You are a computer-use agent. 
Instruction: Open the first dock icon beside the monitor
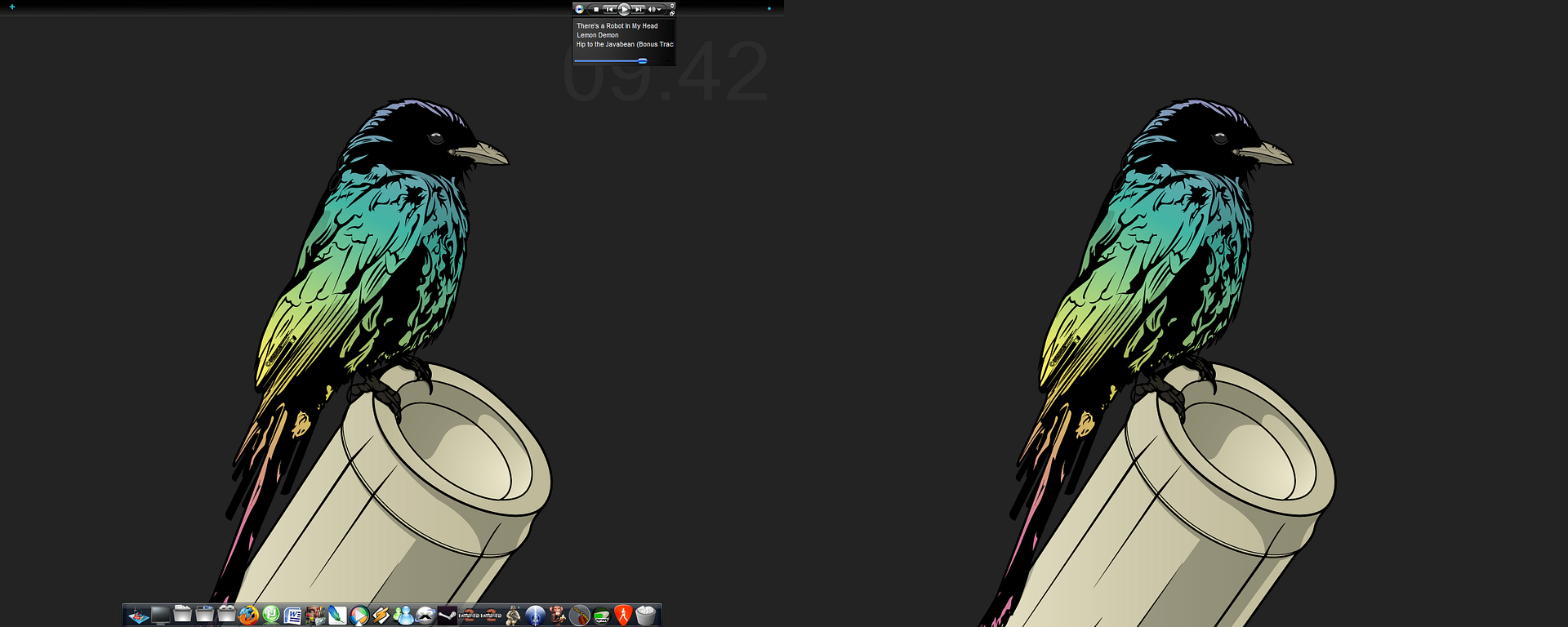(138, 615)
